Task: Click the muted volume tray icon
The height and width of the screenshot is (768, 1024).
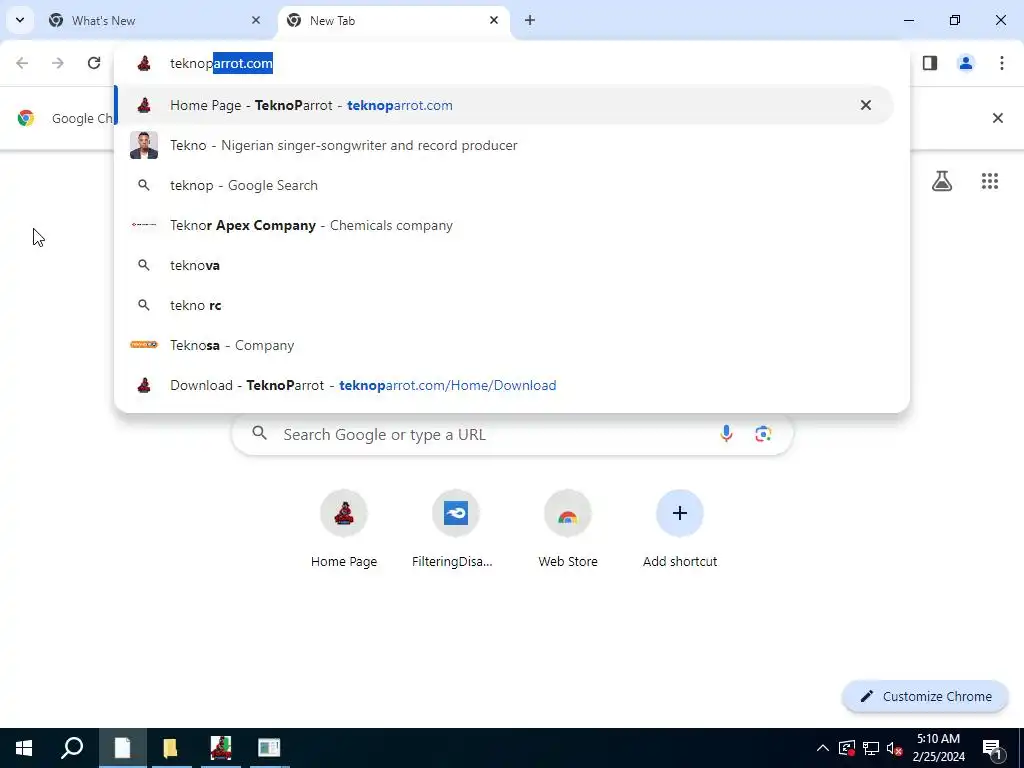Action: (x=895, y=748)
